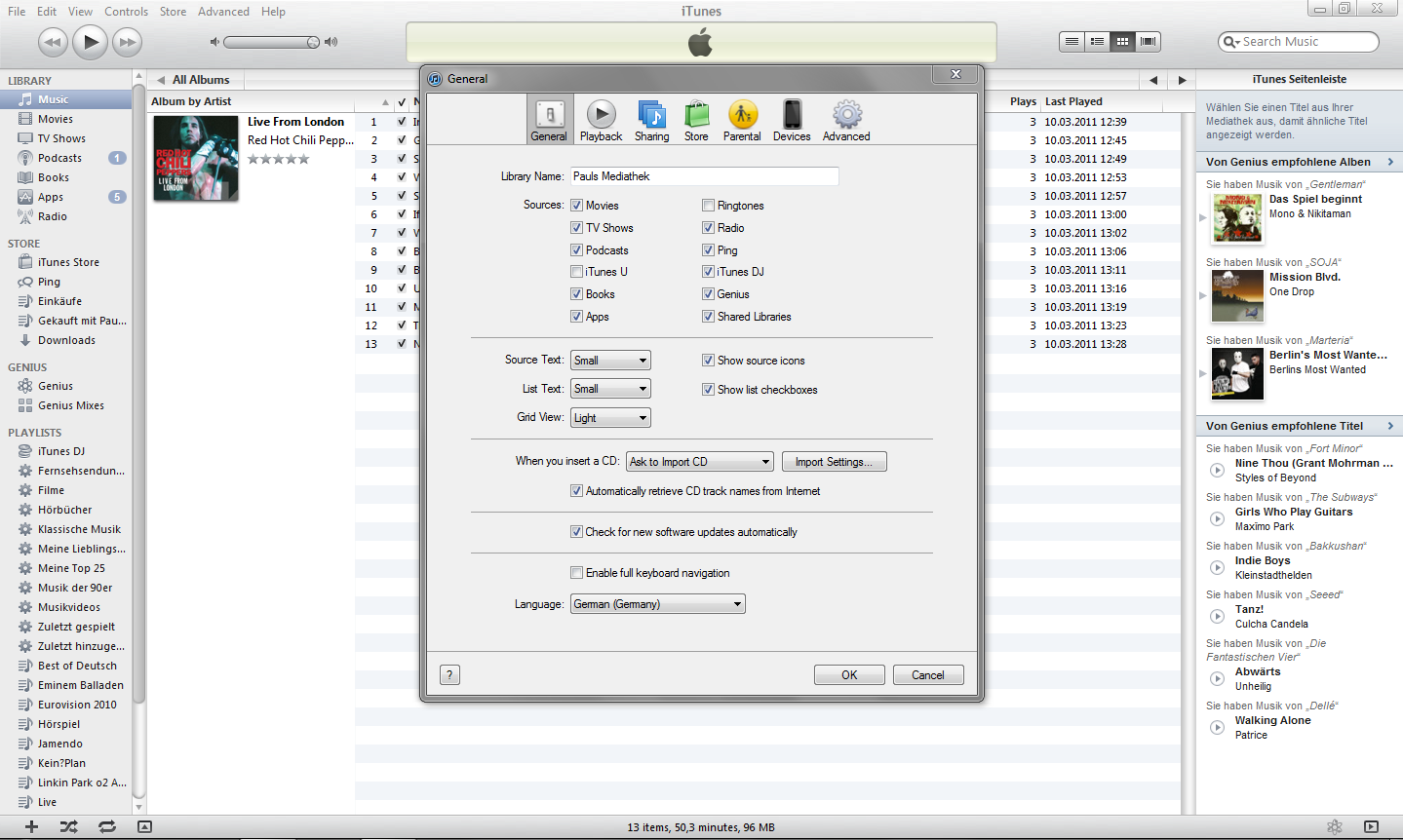Open the Edit menu
This screenshot has width=1403, height=840.
pos(47,12)
